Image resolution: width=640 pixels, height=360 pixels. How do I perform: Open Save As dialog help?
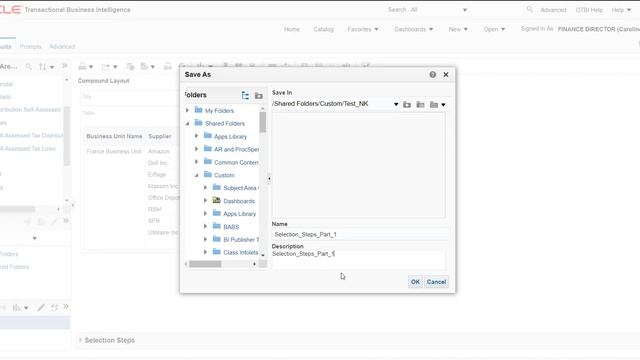pos(433,75)
